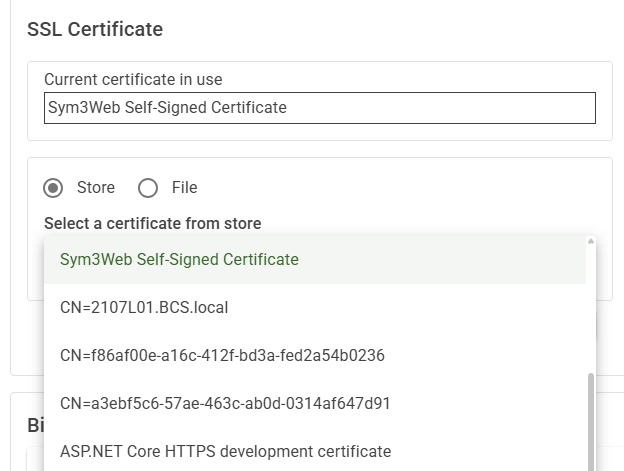Click the partially hidden 'Bi' section heading
624x471 pixels.
click(35, 425)
